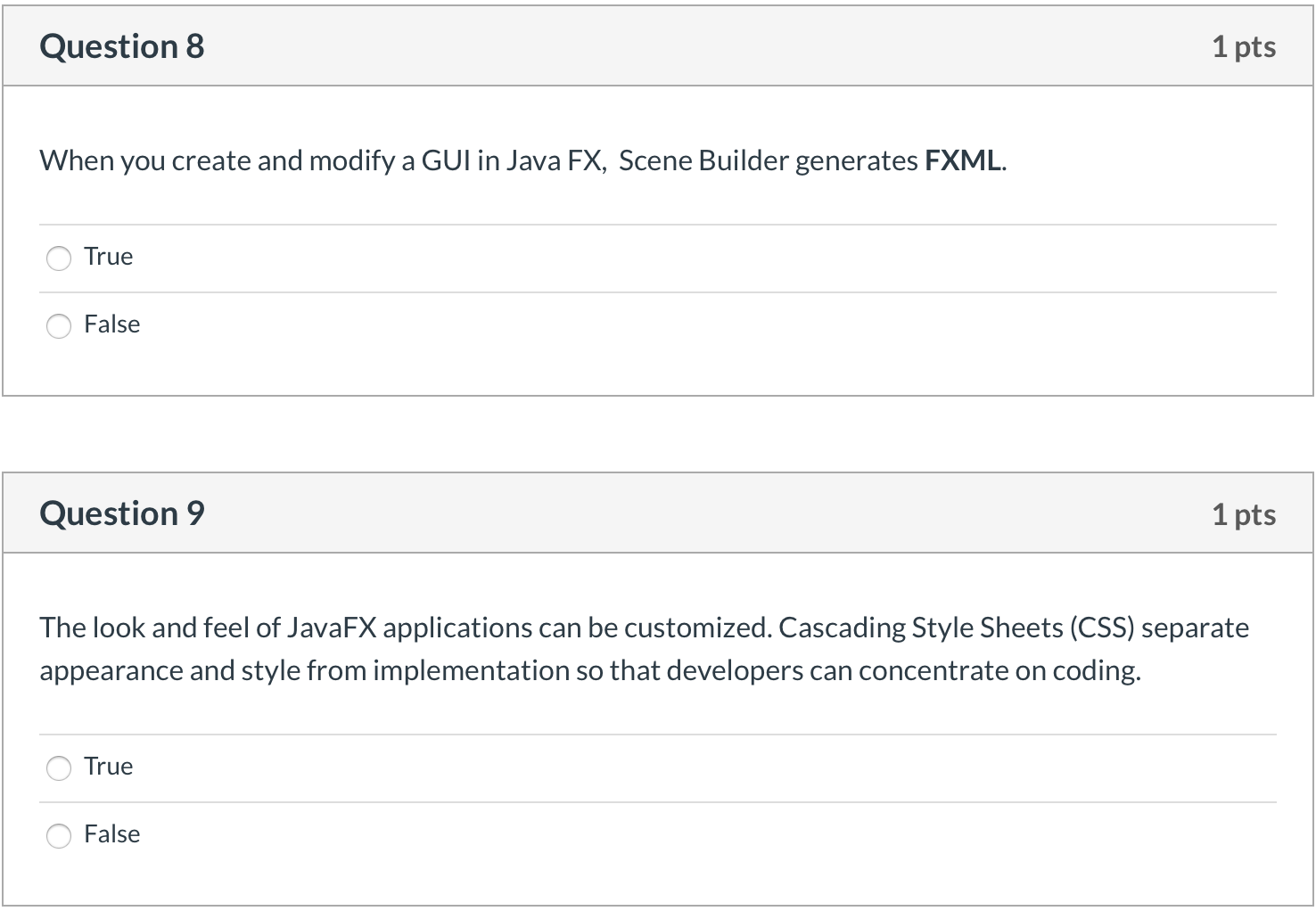Screen dimensions: 1316x911
Task: Click the True label under Question 8
Action: [x=107, y=256]
